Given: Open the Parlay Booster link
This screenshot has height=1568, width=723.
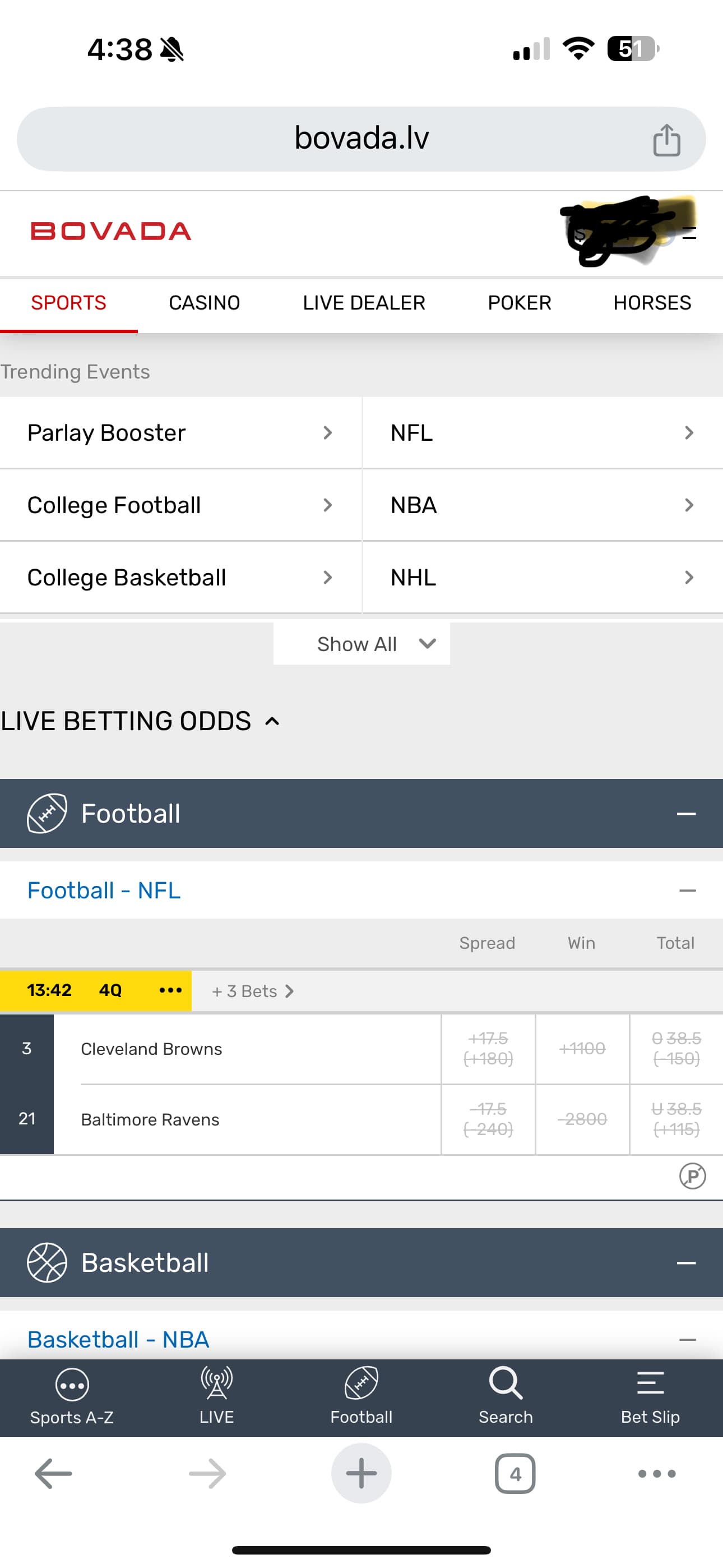Looking at the screenshot, I should pyautogui.click(x=180, y=433).
